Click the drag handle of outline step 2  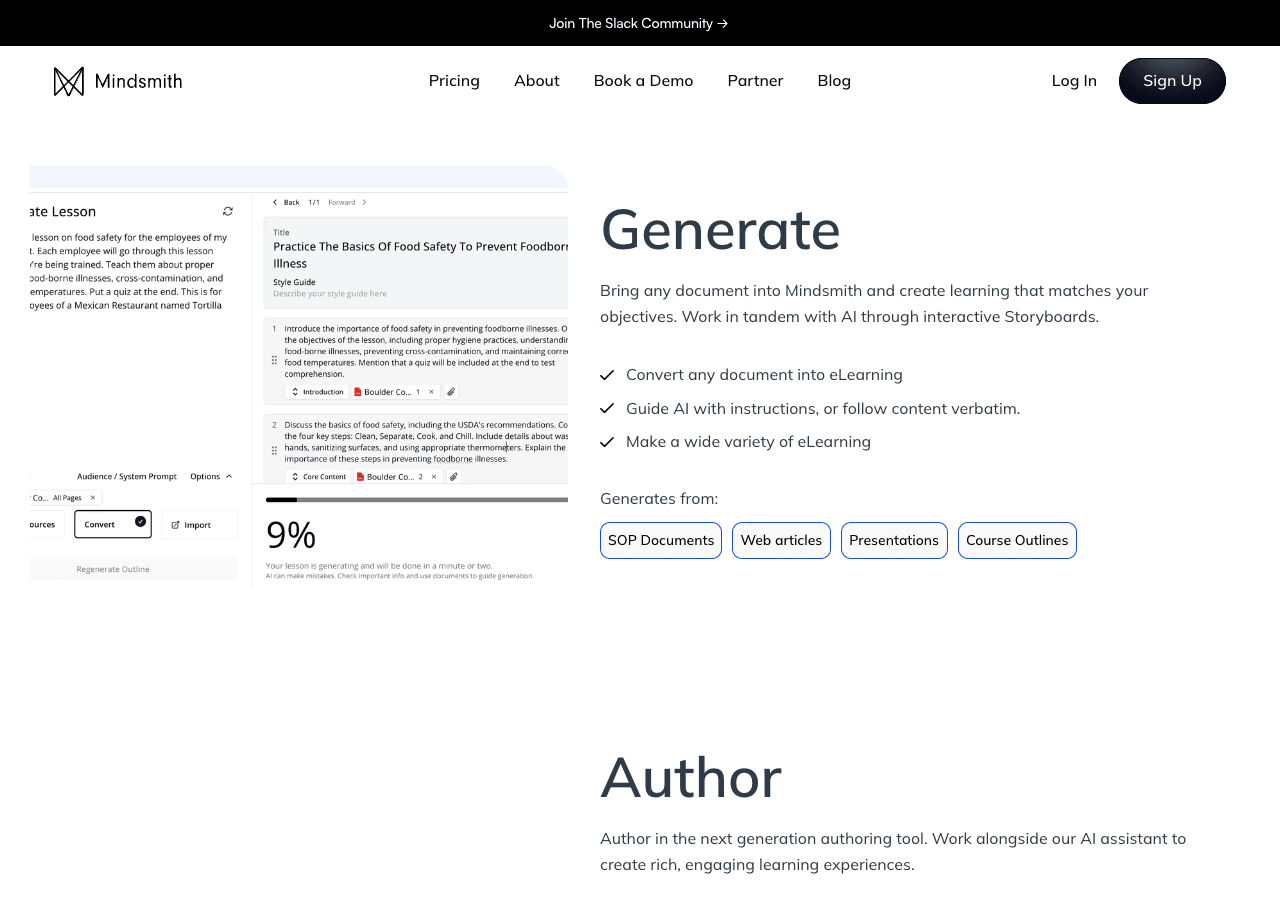274,450
